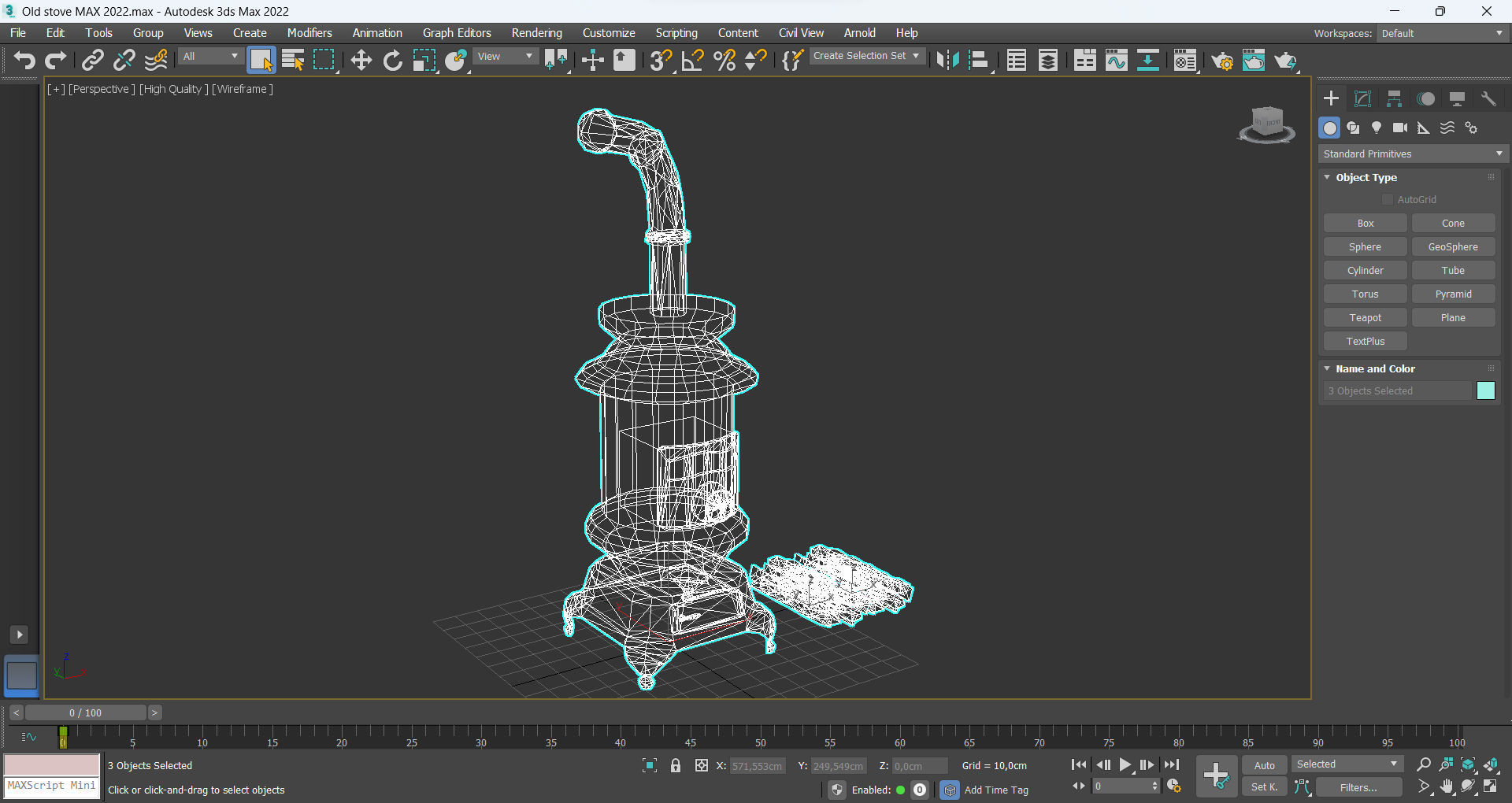Click the Wireframe viewport shading label
Screen dimensions: 1512x803
click(243, 89)
